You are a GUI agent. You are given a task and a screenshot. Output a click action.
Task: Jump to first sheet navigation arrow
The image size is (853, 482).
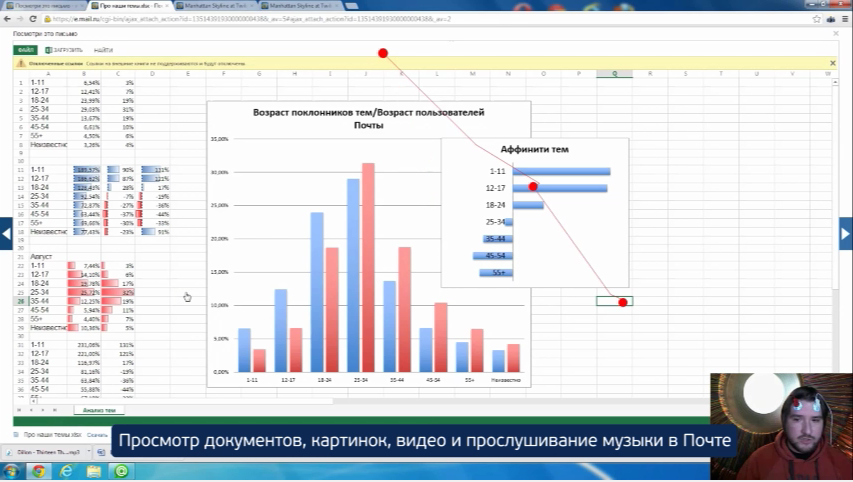[x=19, y=410]
